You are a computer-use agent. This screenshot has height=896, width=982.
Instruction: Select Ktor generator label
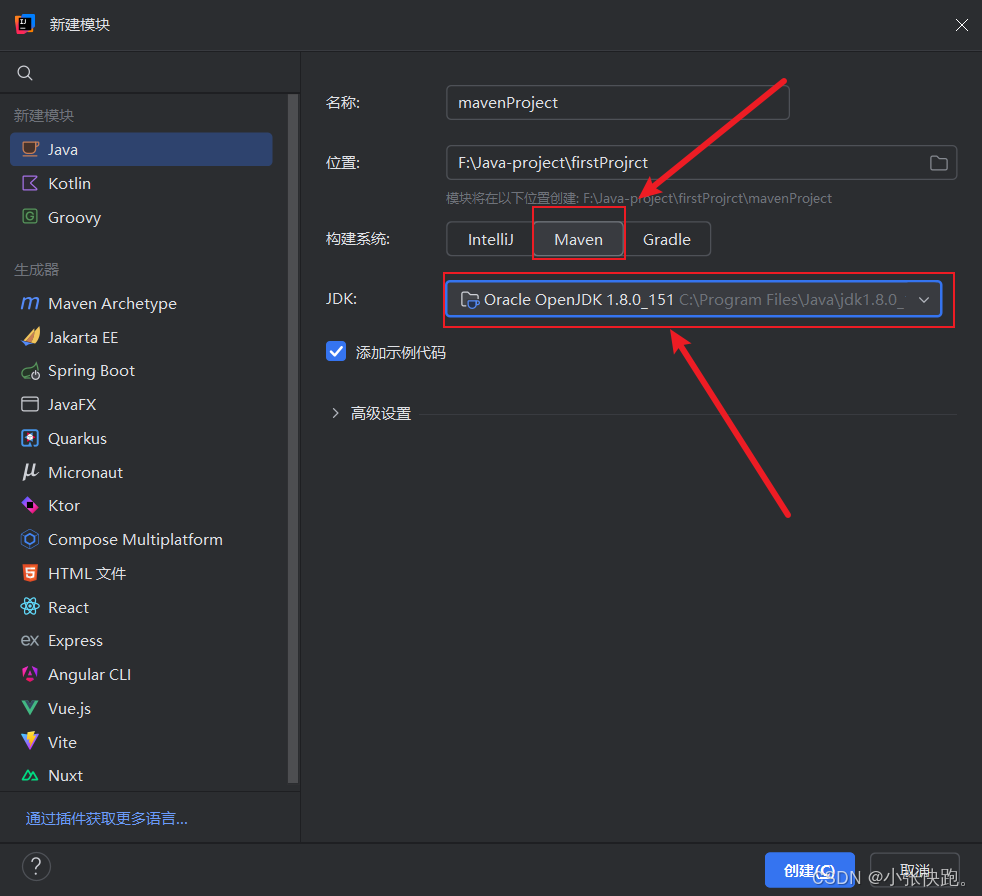click(64, 505)
